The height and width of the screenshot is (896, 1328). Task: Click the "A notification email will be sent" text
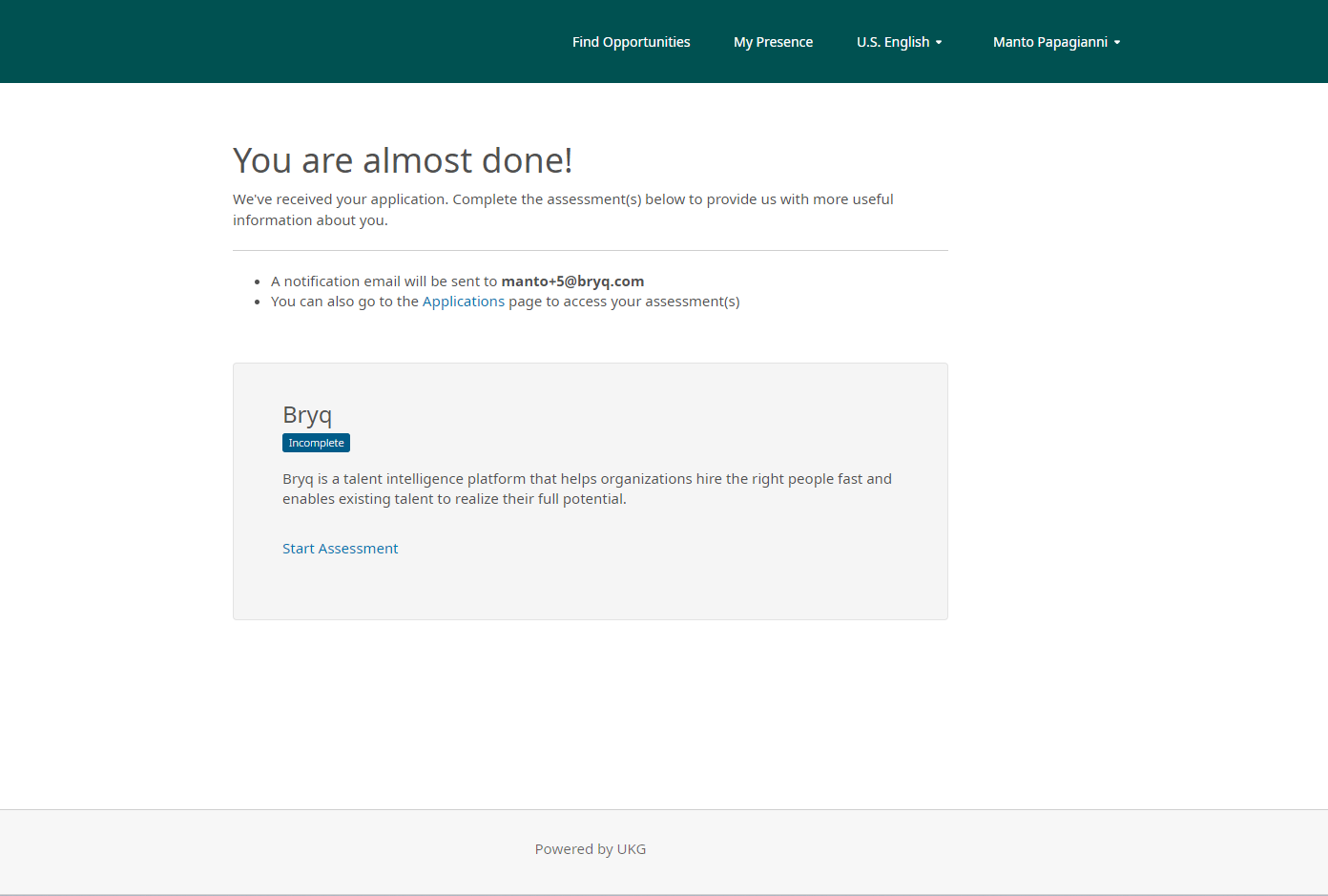384,281
